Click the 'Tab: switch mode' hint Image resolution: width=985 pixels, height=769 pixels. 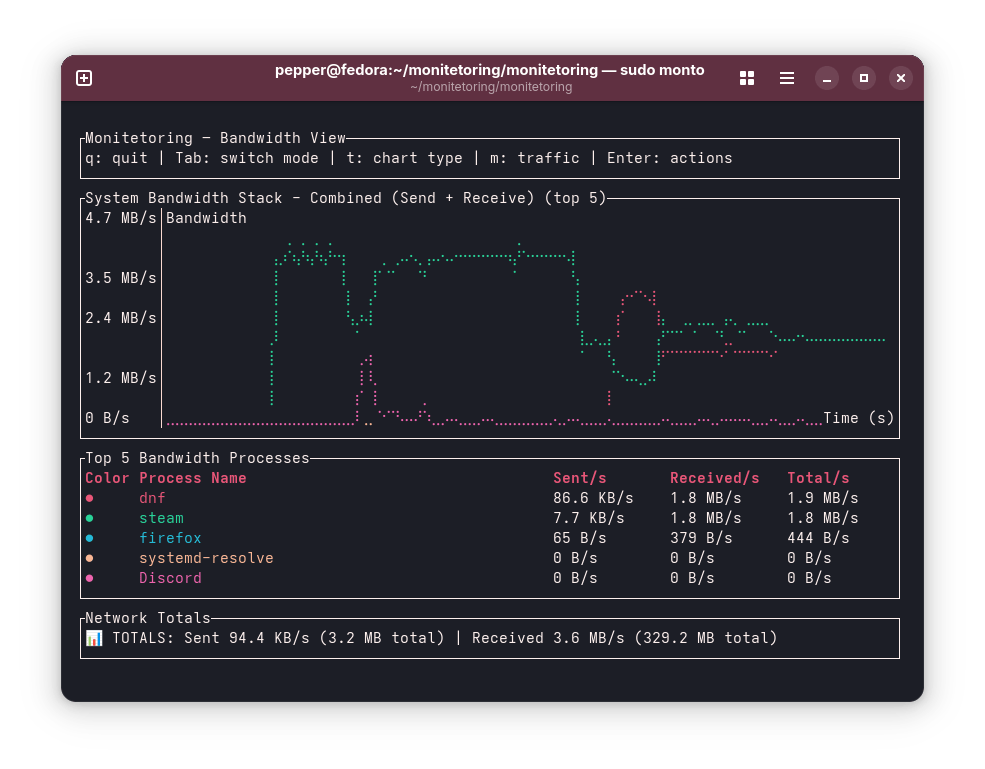pos(247,158)
